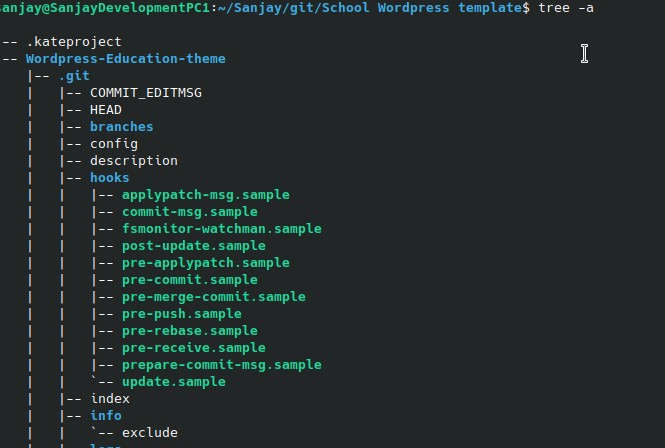Image resolution: width=665 pixels, height=448 pixels.
Task: Select the branches directory text
Action: point(122,127)
